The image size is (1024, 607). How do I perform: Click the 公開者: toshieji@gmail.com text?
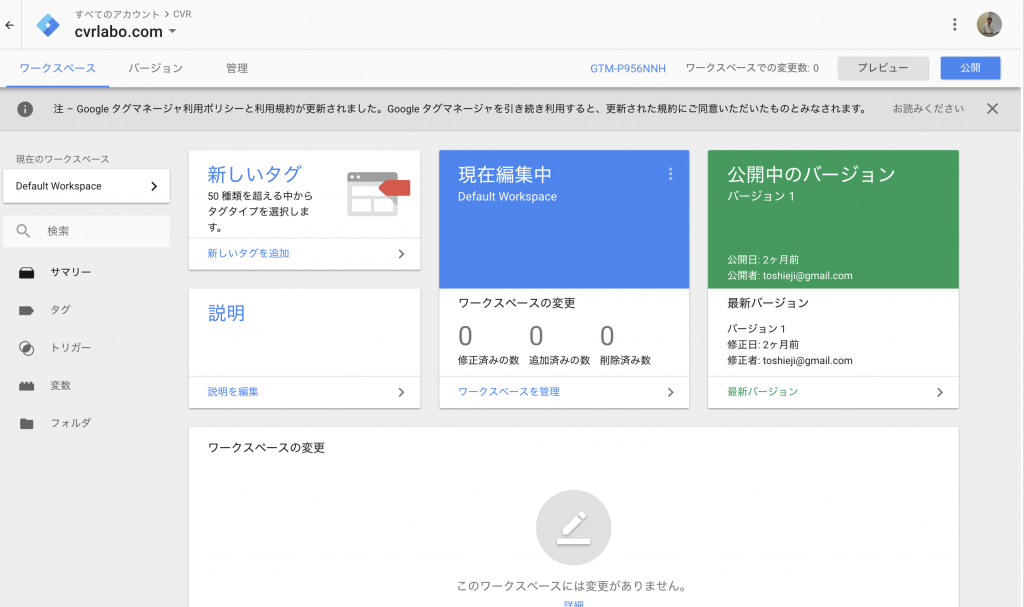(790, 276)
